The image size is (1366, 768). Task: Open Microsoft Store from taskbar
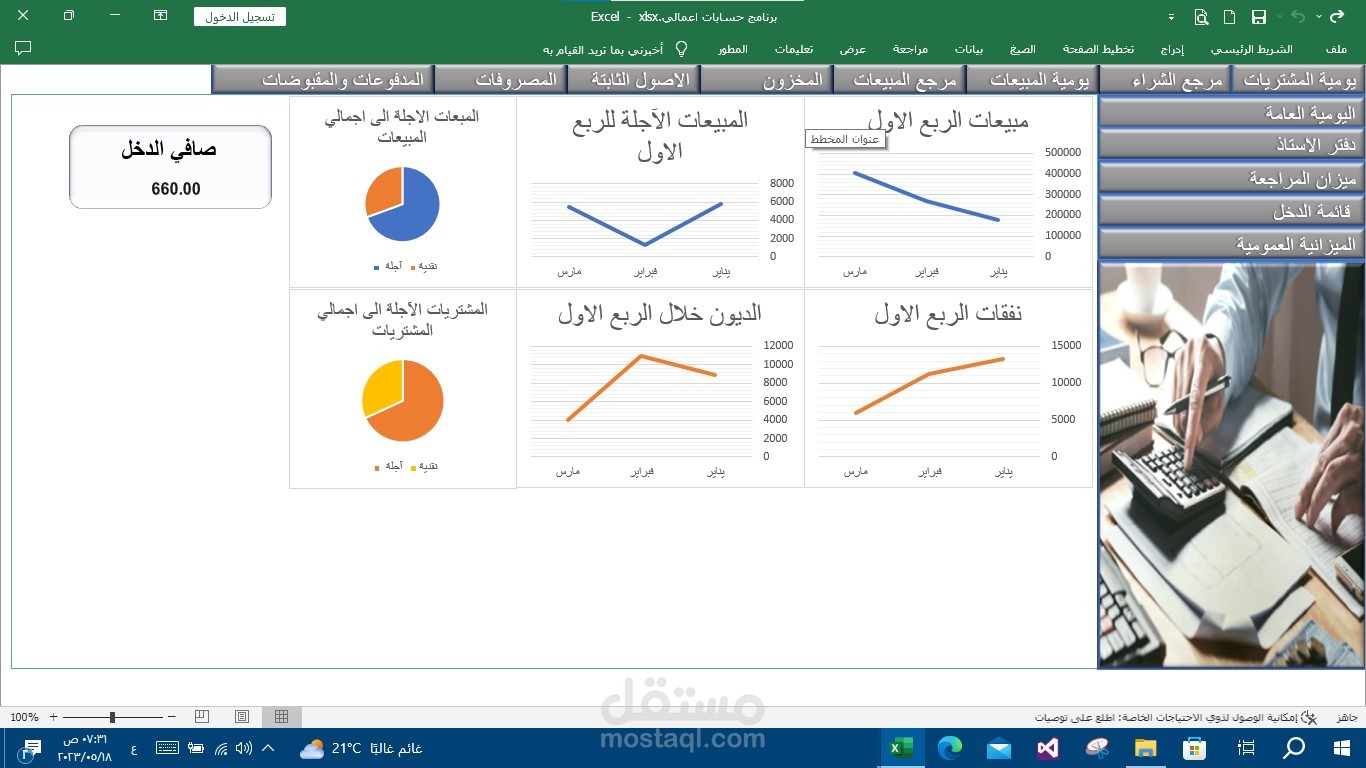tap(1194, 748)
